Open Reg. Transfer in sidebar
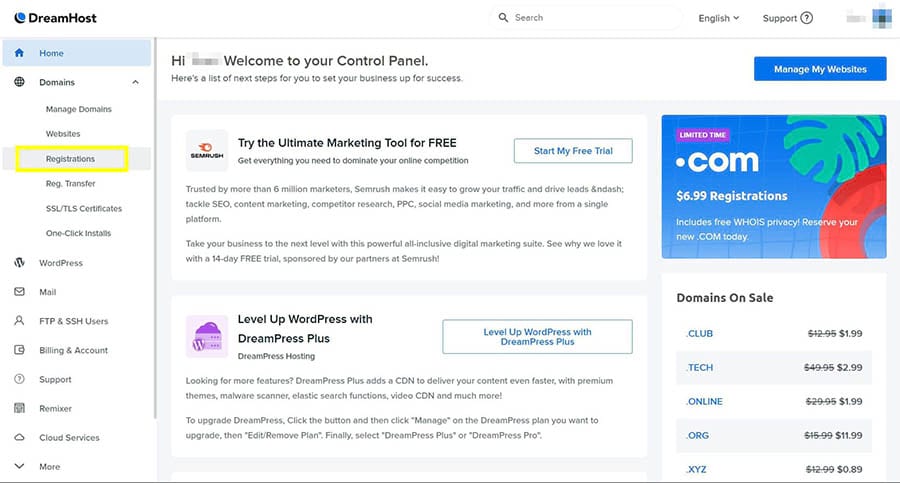 pos(71,184)
